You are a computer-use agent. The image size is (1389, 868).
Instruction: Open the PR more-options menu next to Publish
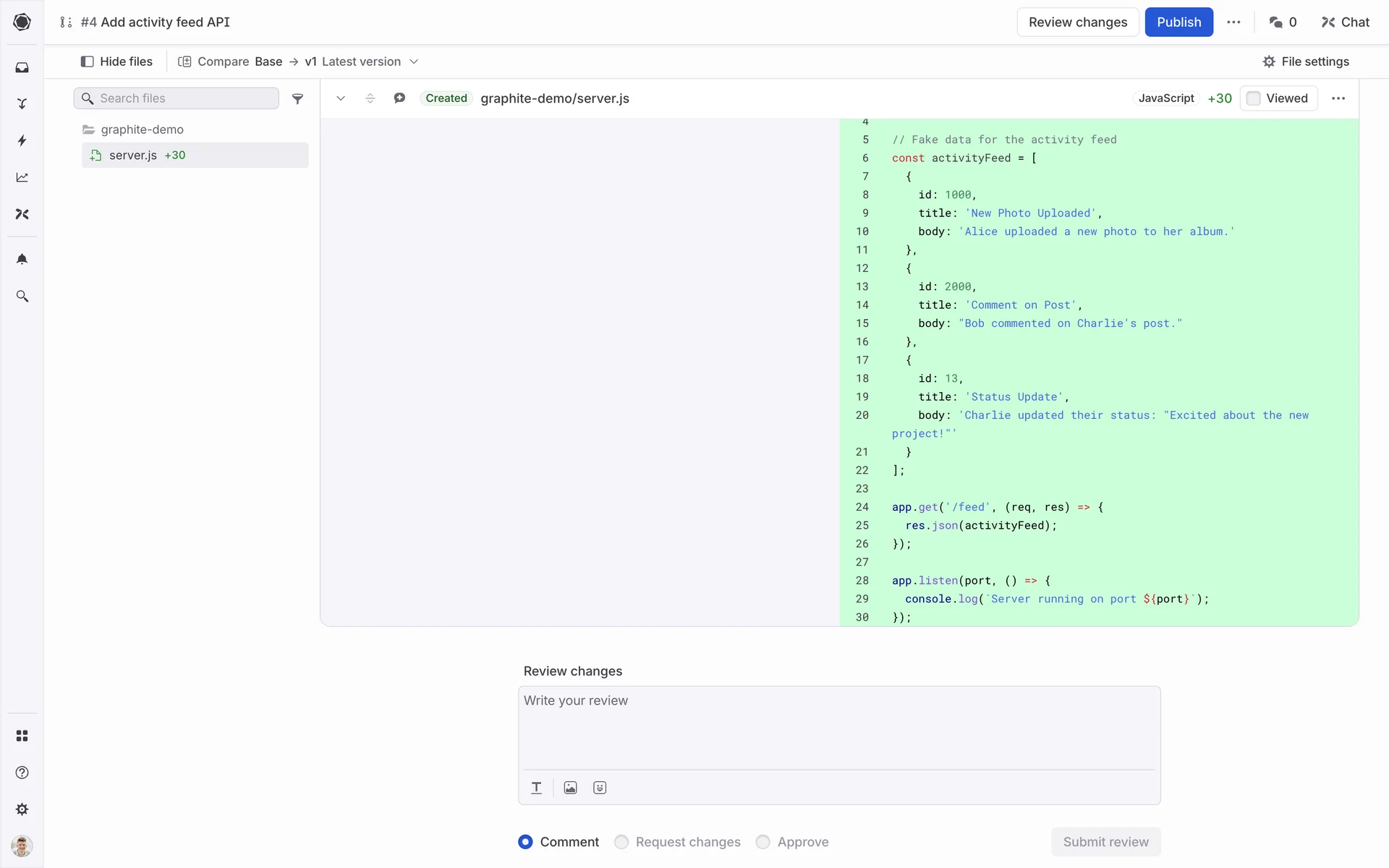click(1233, 22)
